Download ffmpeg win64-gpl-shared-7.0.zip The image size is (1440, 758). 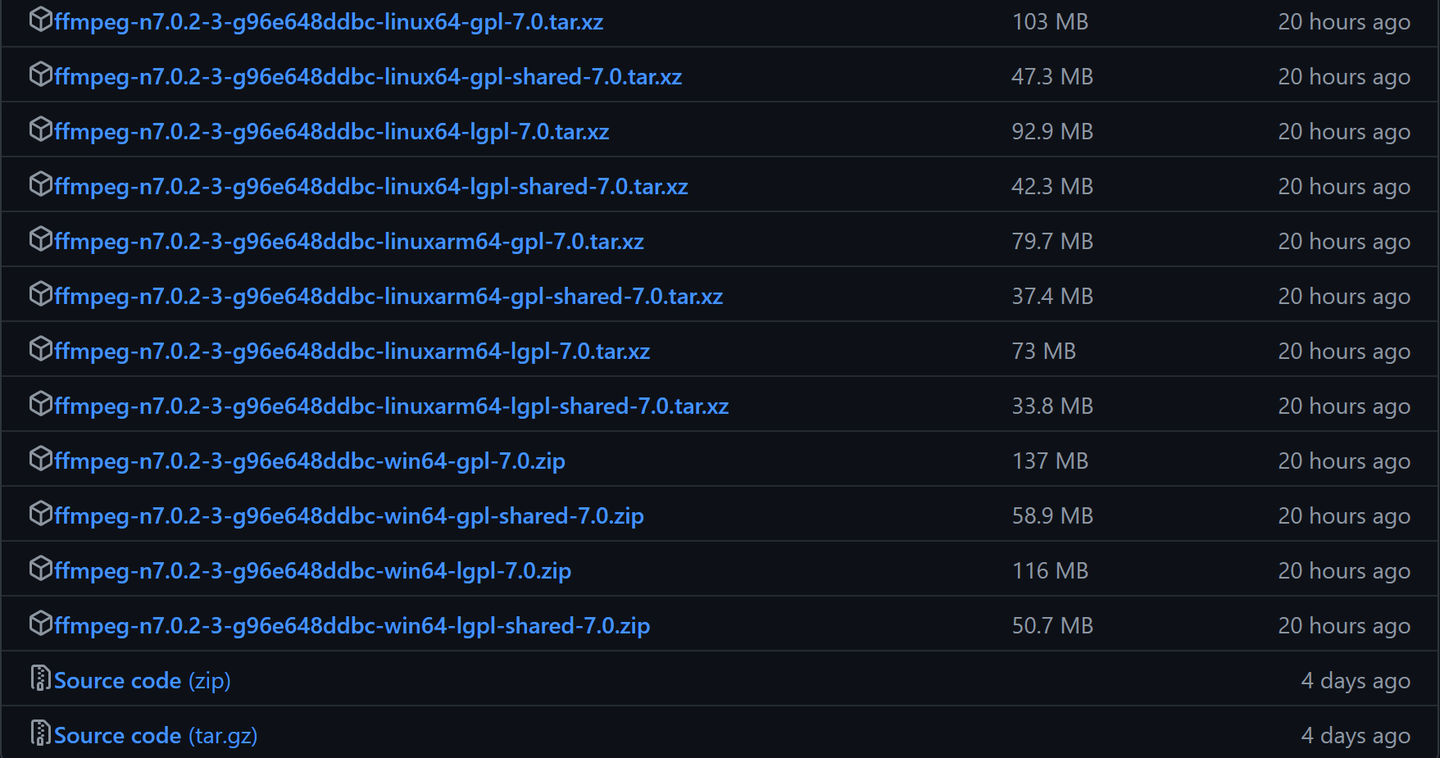349,516
